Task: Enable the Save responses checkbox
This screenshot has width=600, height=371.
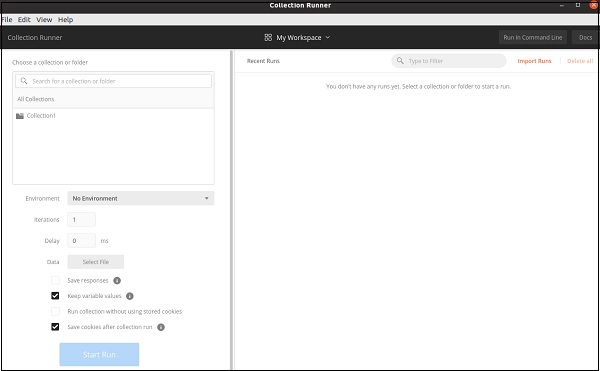Action: 55,280
